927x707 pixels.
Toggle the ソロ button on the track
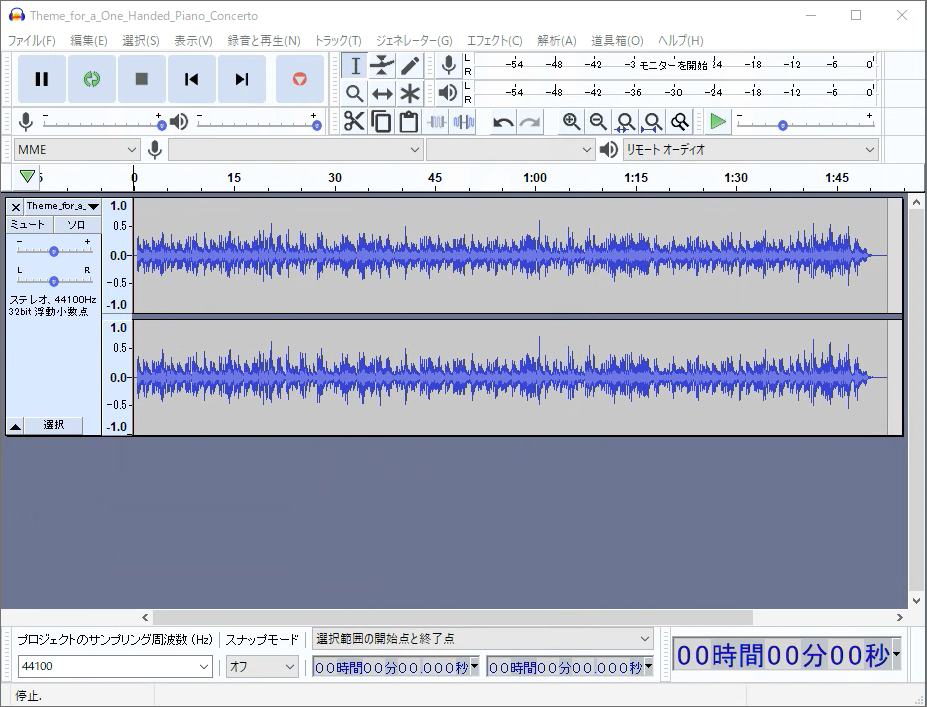point(76,225)
